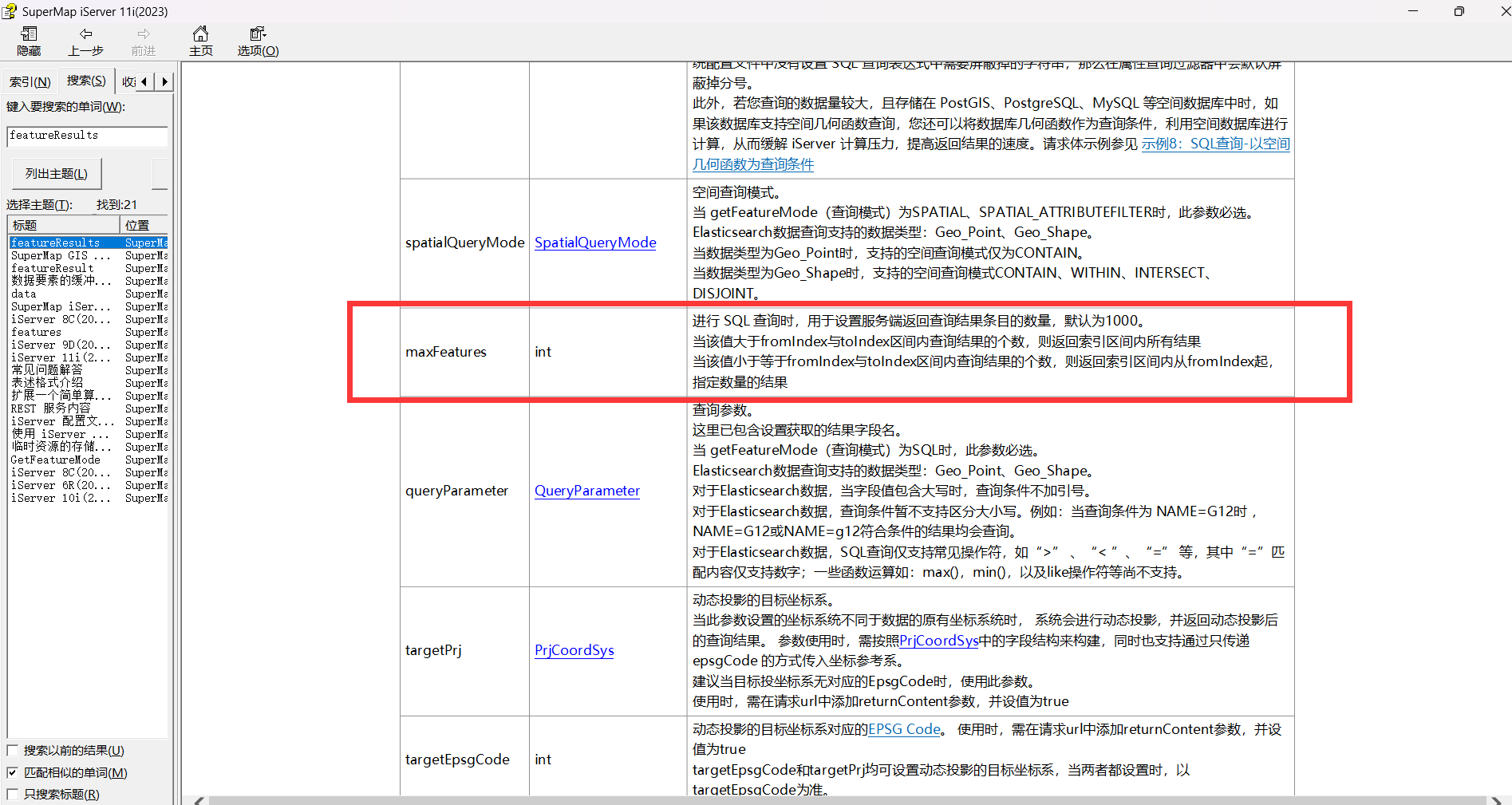Uncheck the 匹配相似的单词(M) checkbox
Image resolution: width=1512 pixels, height=805 pixels.
[13, 772]
